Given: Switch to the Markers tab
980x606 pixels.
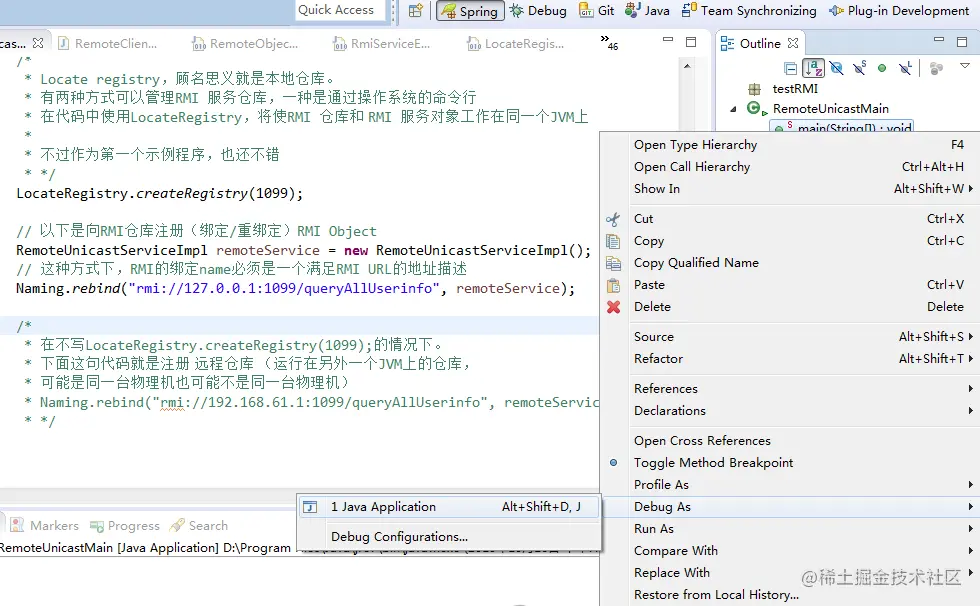Looking at the screenshot, I should point(44,525).
